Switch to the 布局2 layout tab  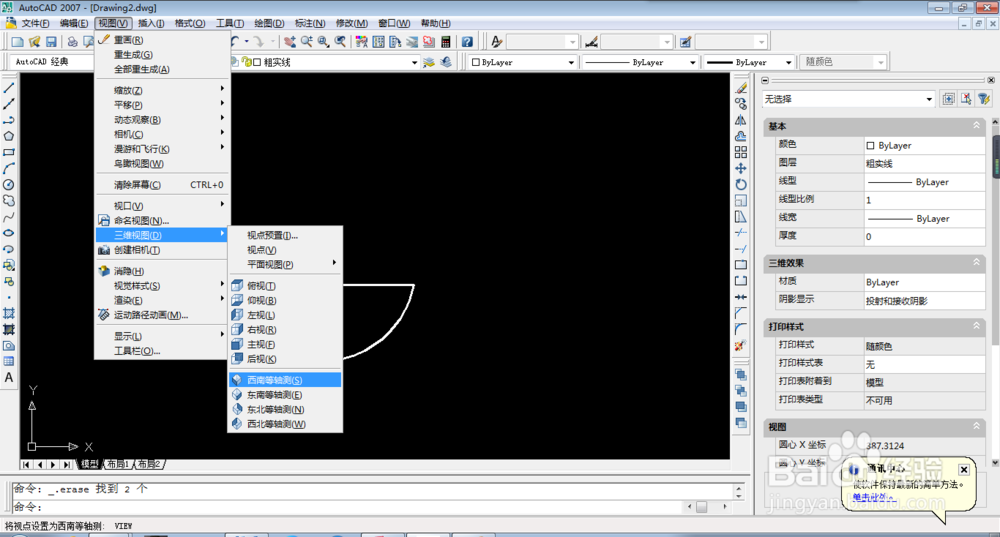pyautogui.click(x=149, y=464)
